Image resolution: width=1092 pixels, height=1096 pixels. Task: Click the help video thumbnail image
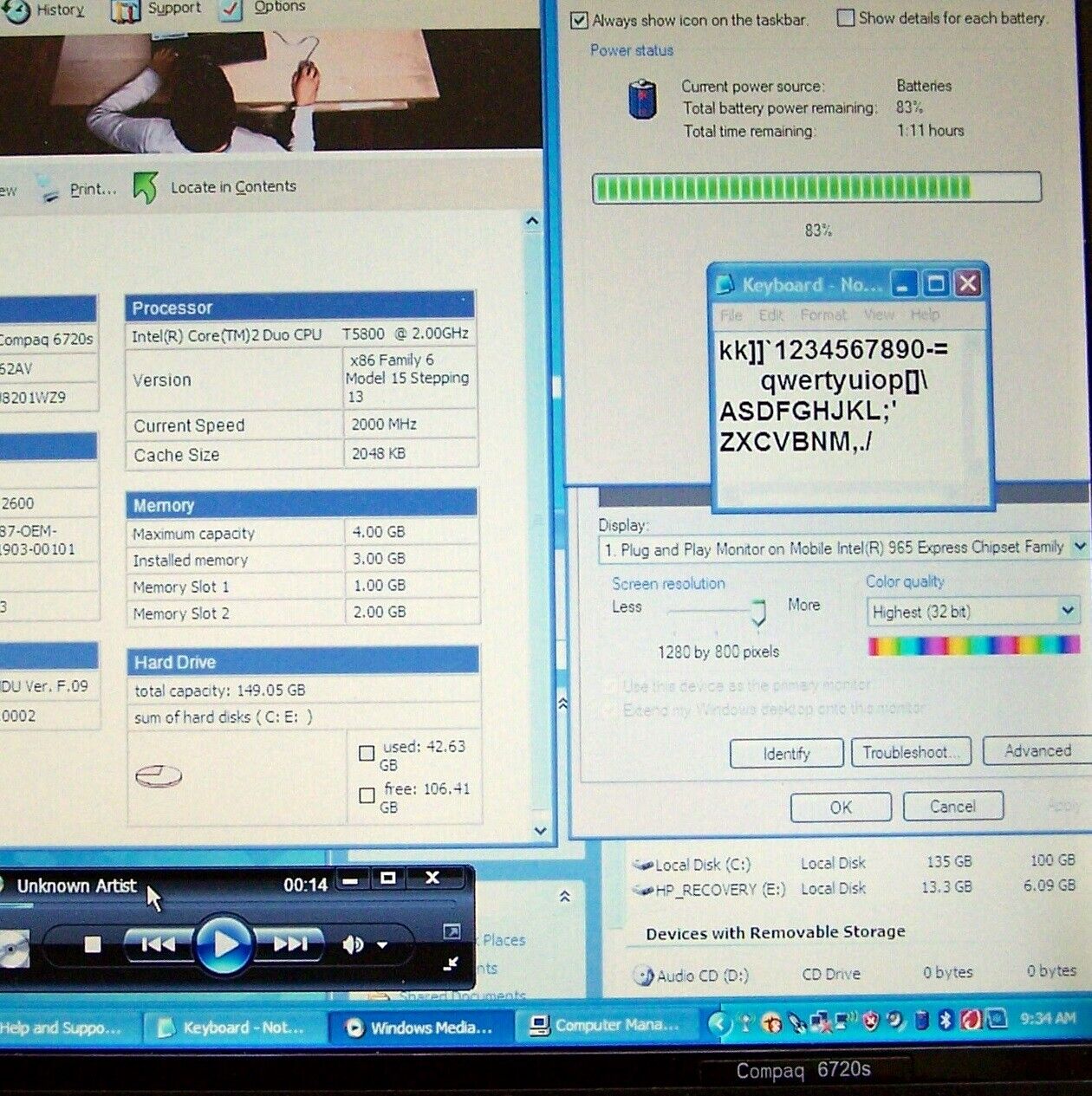(x=270, y=91)
